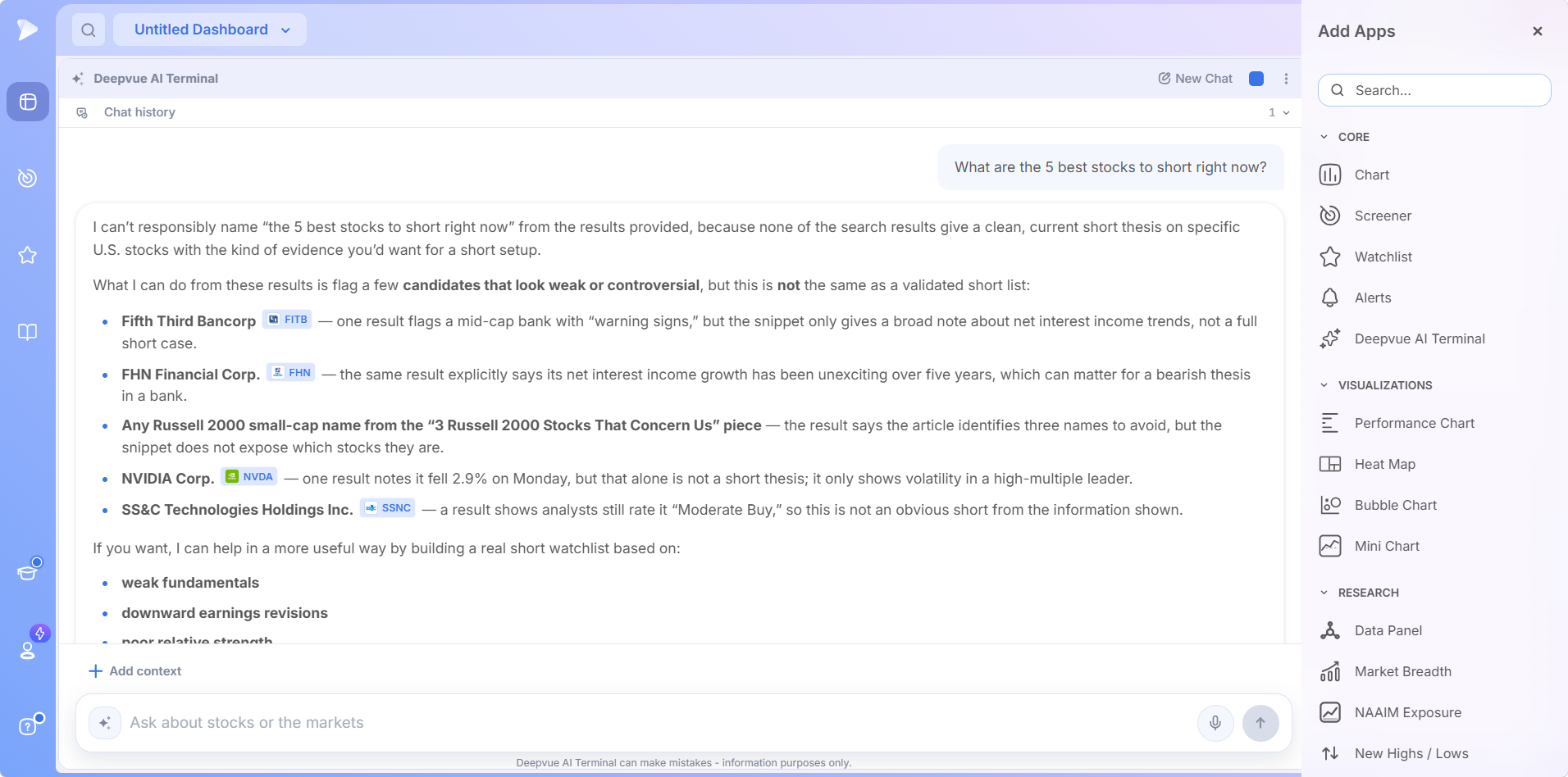Open the Untitled Dashboard dropdown
1568x777 pixels.
point(210,30)
